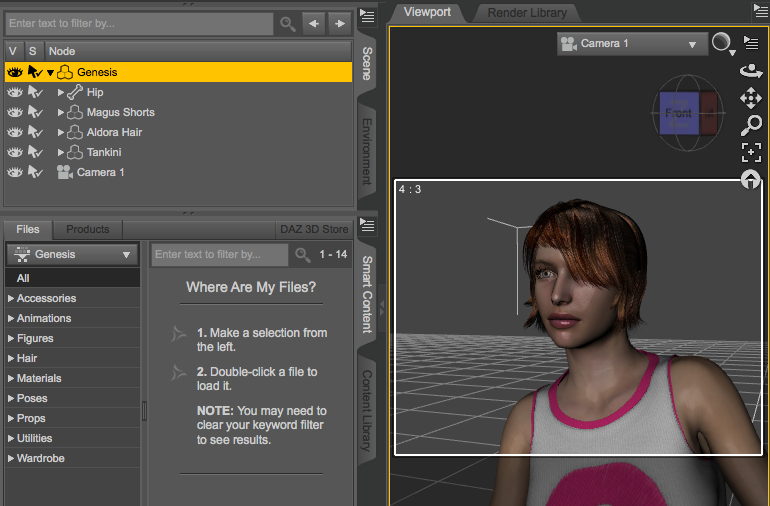770x506 pixels.
Task: Open the Genesis filter dropdown
Action: click(x=72, y=254)
